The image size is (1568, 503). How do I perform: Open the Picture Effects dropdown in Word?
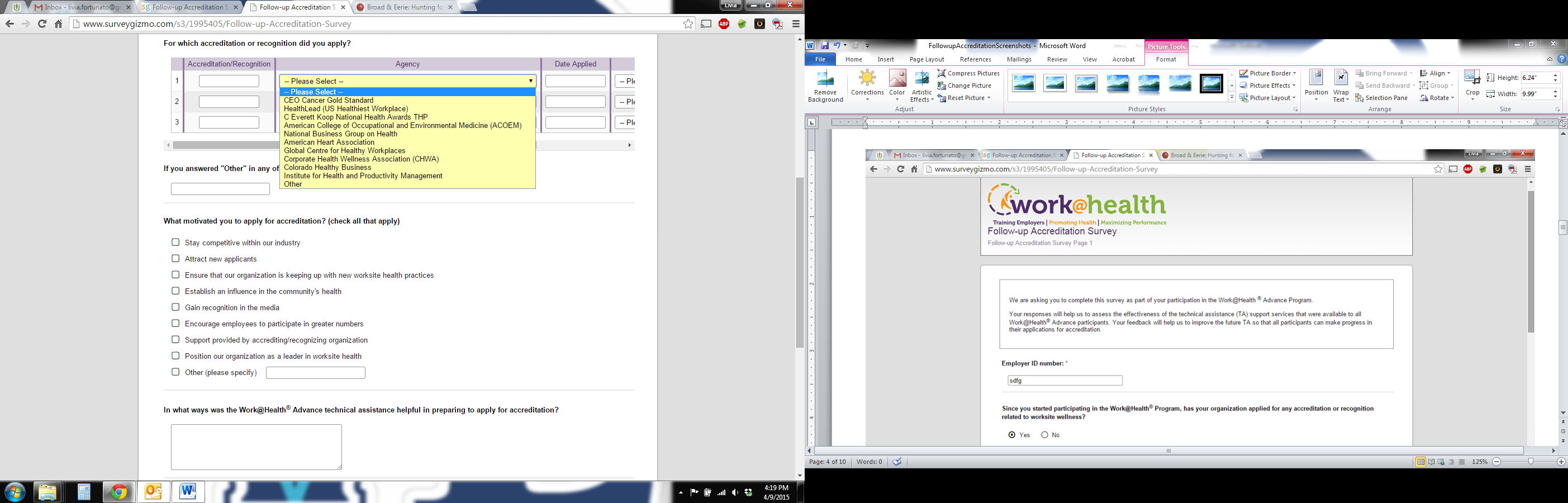coord(1267,86)
